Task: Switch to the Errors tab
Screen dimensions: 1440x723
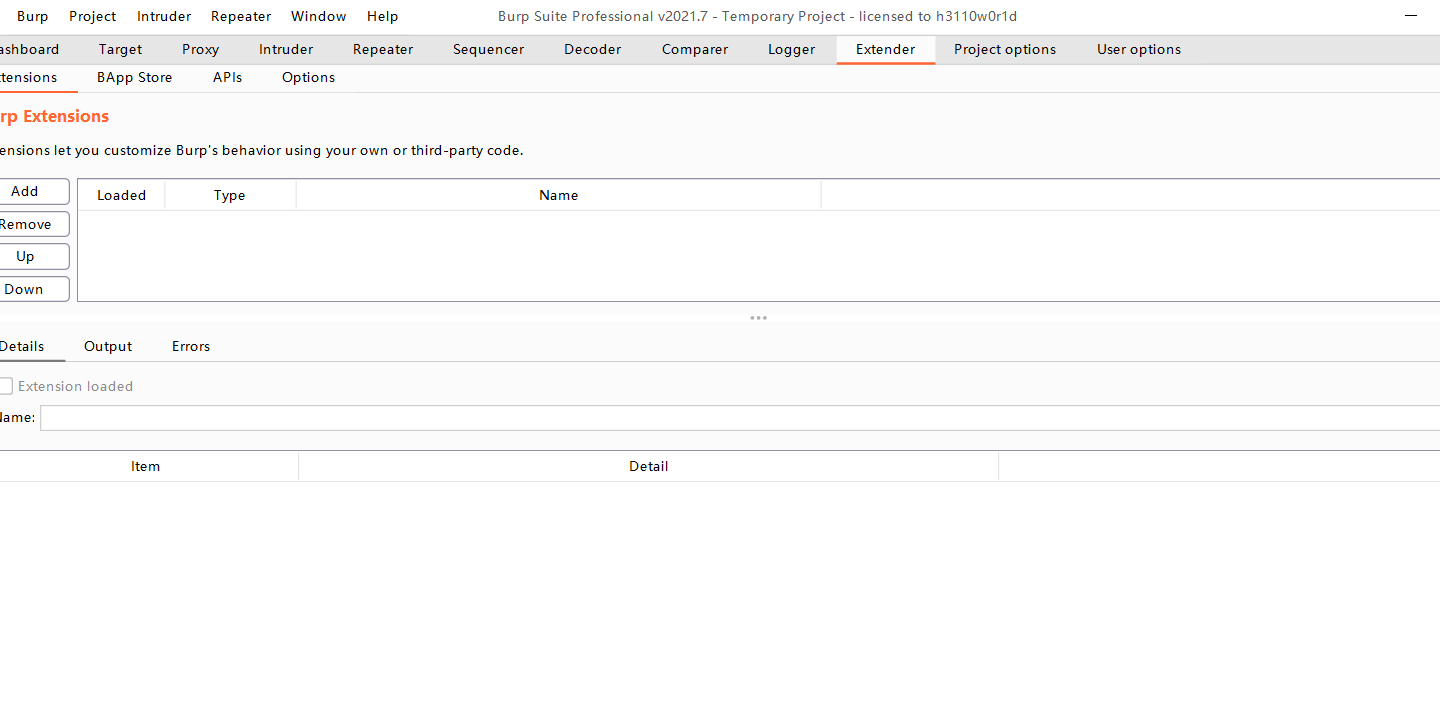Action: [x=191, y=346]
